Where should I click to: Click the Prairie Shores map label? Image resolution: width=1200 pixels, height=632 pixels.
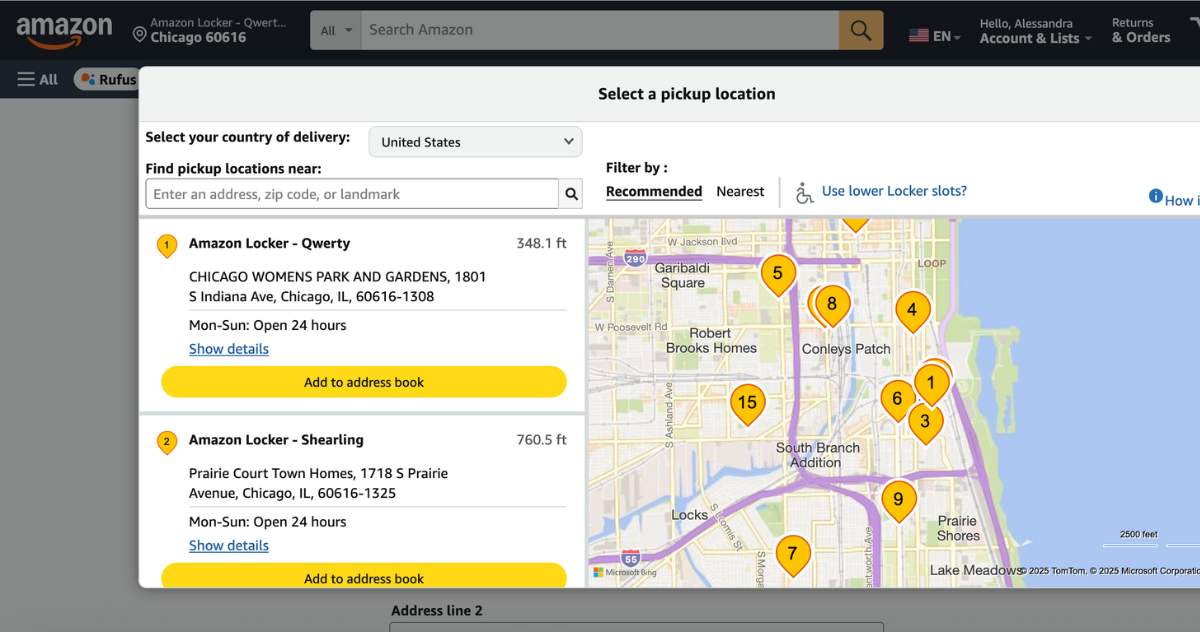pyautogui.click(x=958, y=528)
